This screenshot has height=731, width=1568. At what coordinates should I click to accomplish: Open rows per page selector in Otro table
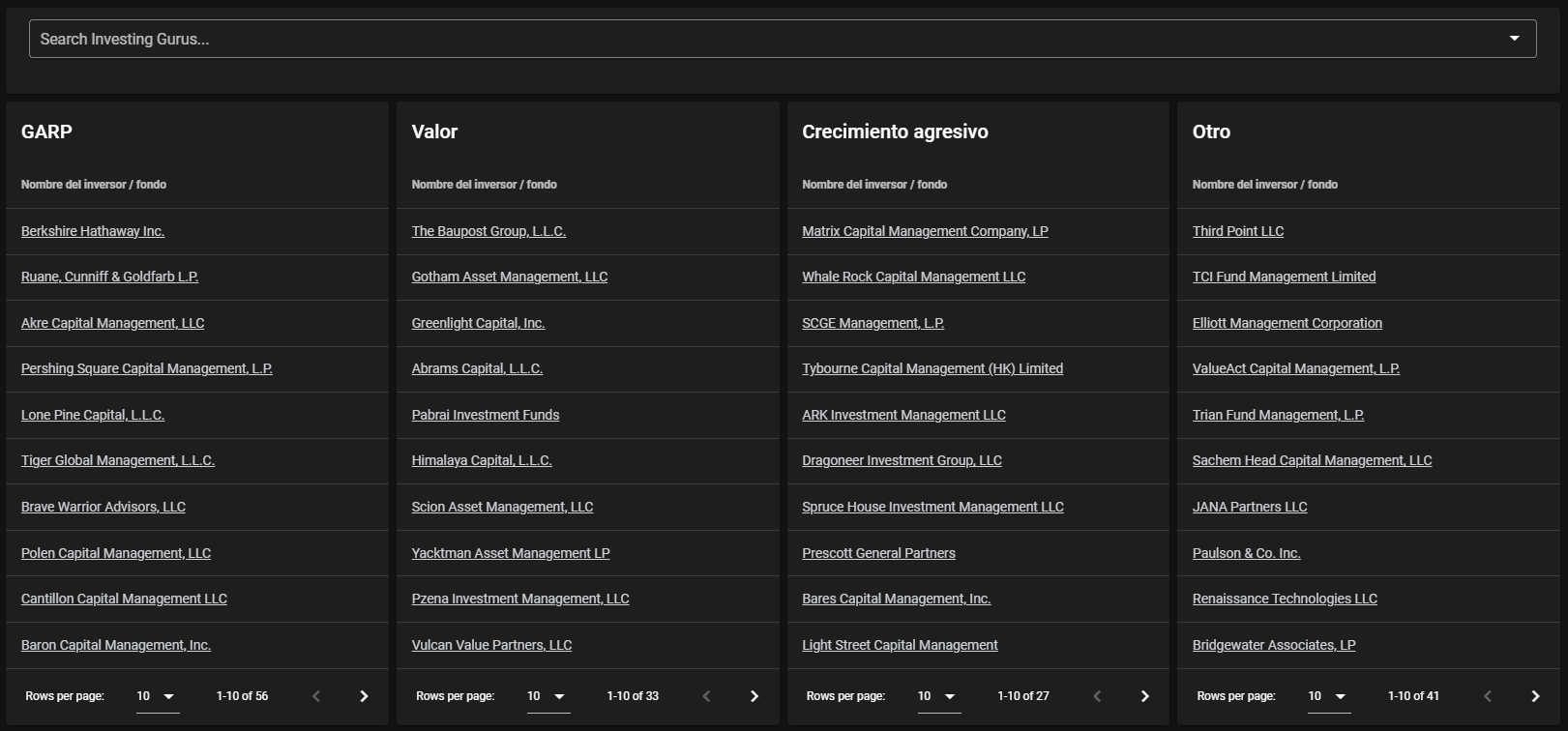point(1329,696)
